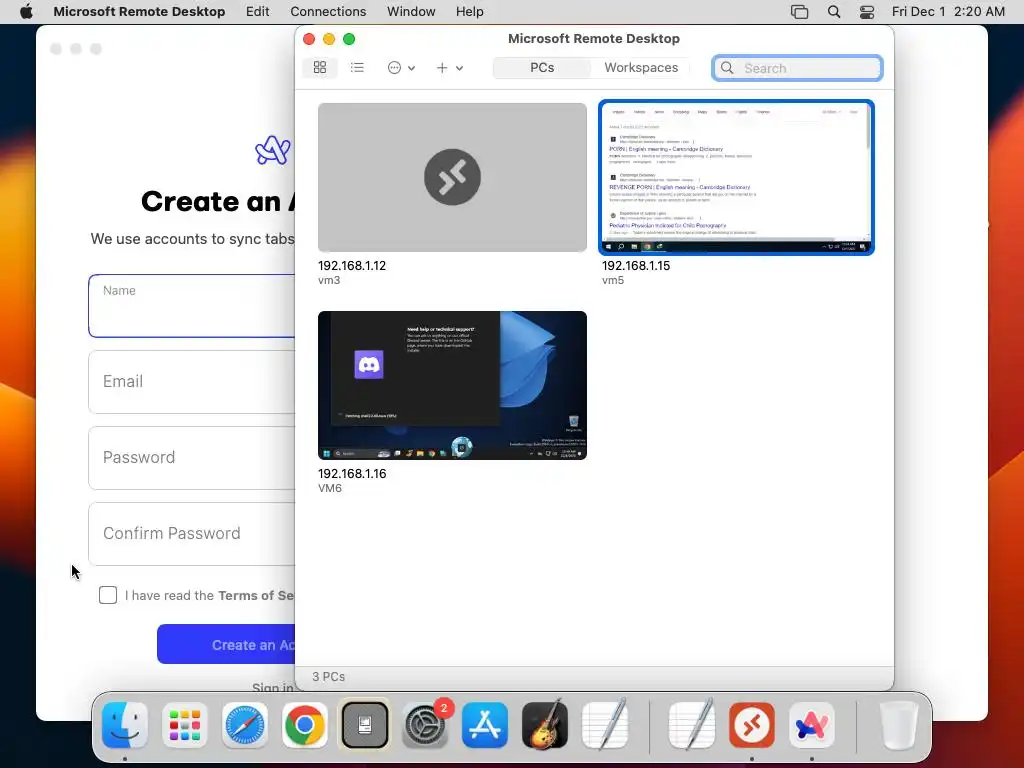Click the vm3 name label

pos(329,280)
